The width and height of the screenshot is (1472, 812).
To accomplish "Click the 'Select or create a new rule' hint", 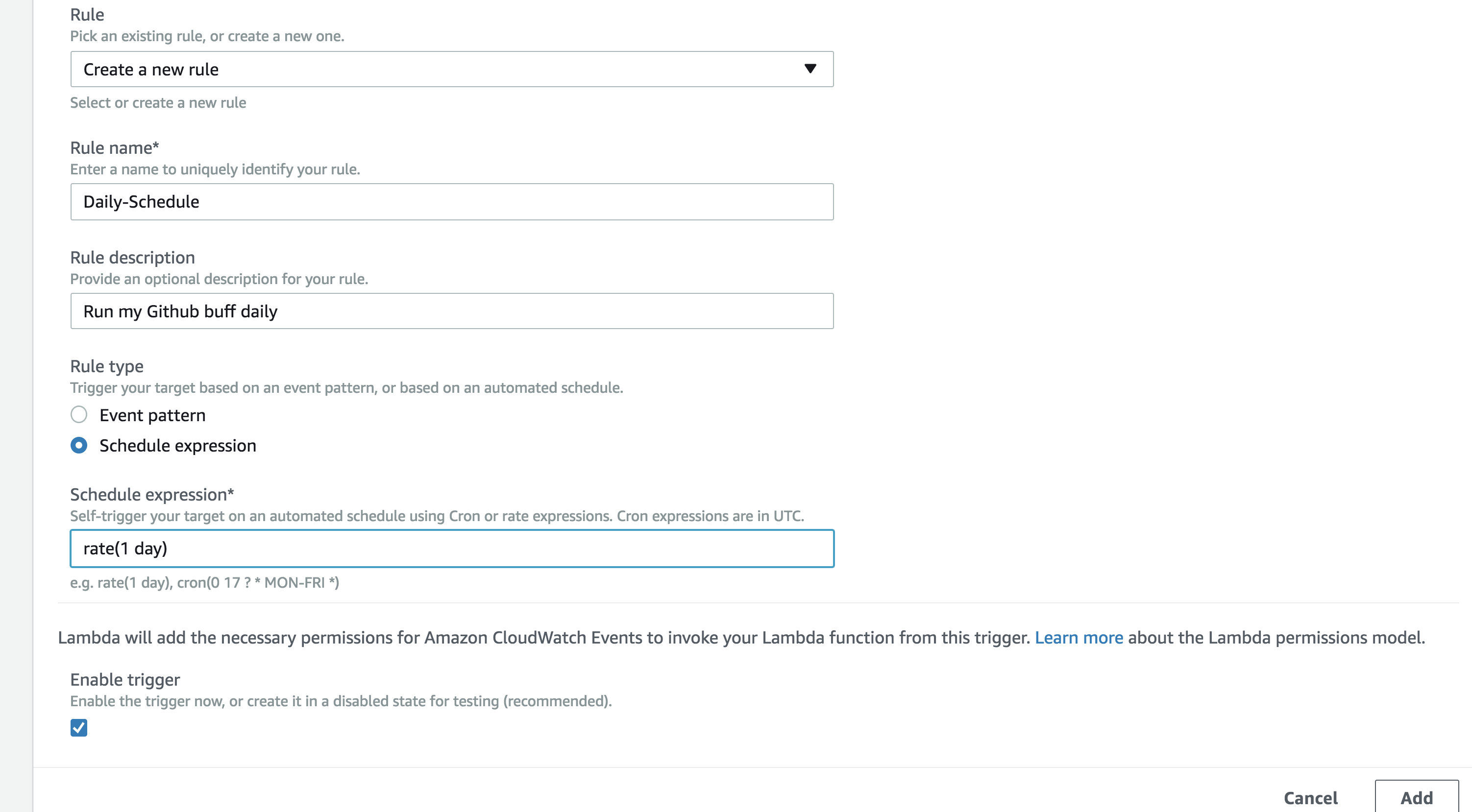I will [x=158, y=103].
